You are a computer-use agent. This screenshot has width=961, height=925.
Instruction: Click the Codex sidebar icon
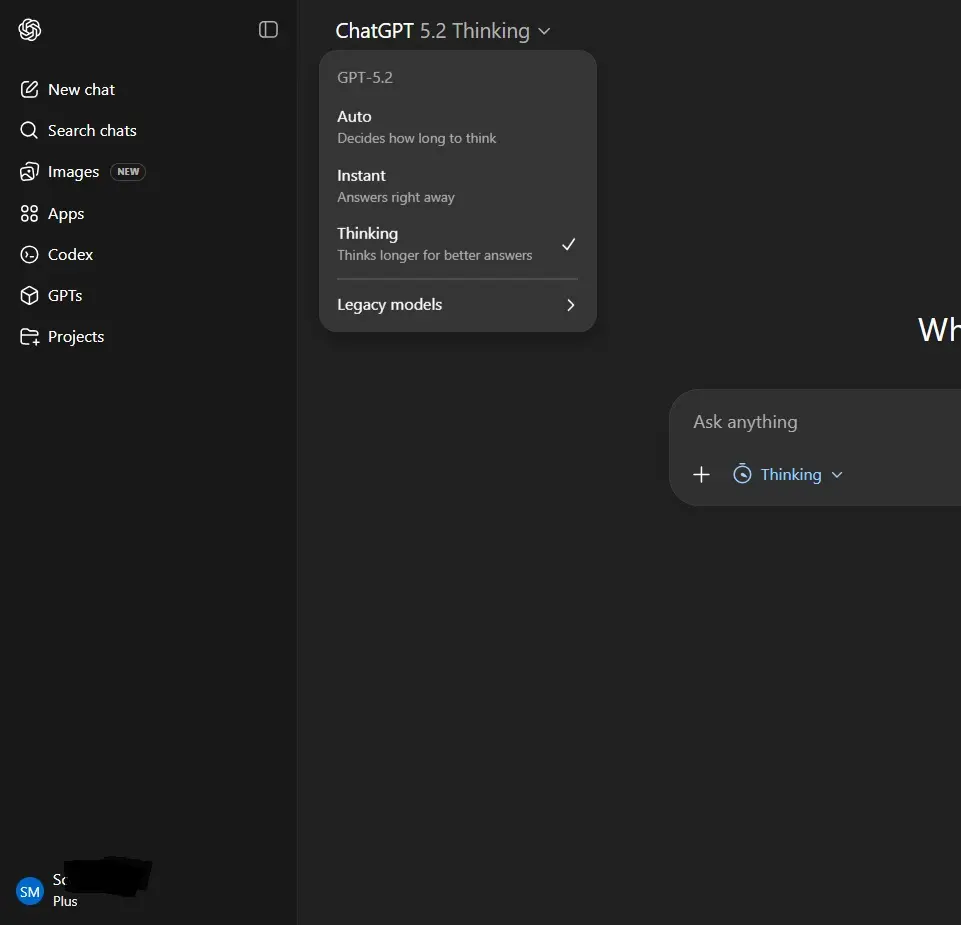click(29, 254)
